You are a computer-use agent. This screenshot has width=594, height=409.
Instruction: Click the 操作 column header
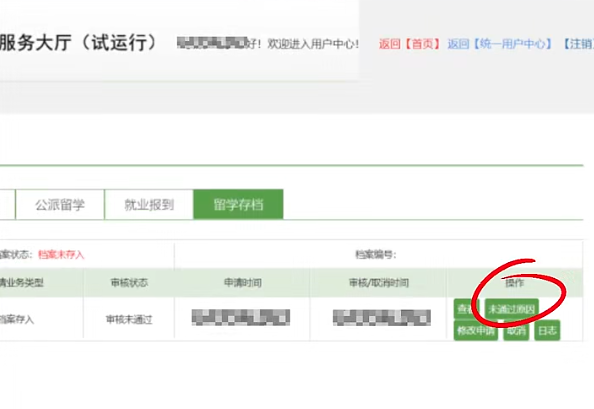point(514,283)
